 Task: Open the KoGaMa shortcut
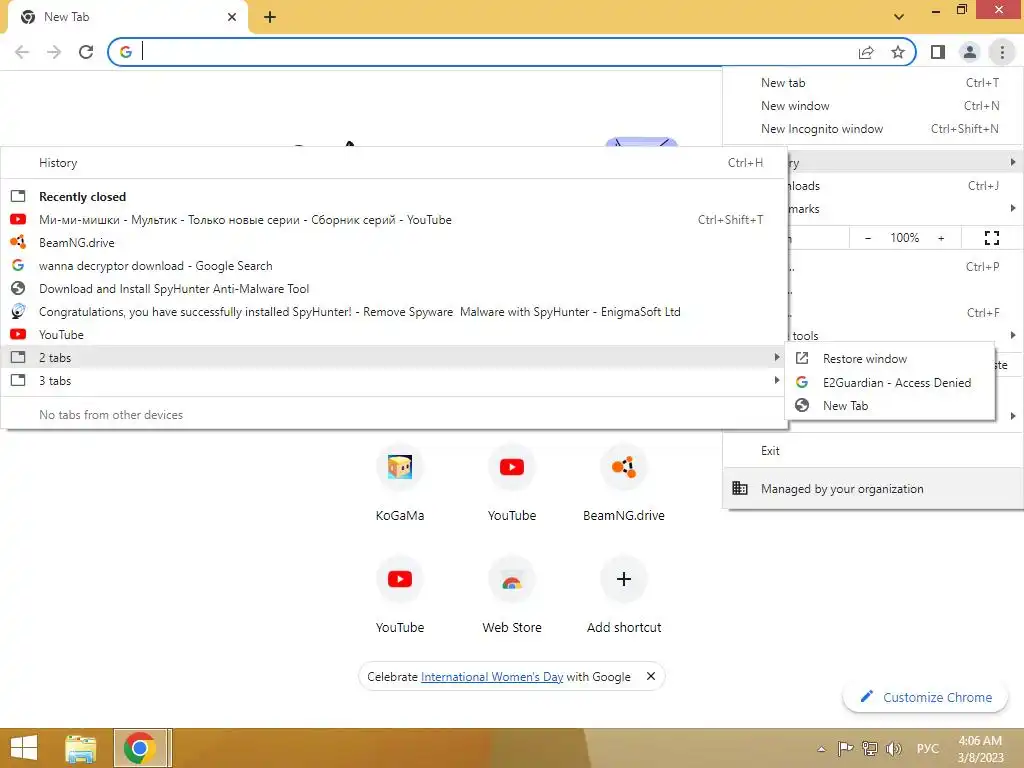pos(400,483)
